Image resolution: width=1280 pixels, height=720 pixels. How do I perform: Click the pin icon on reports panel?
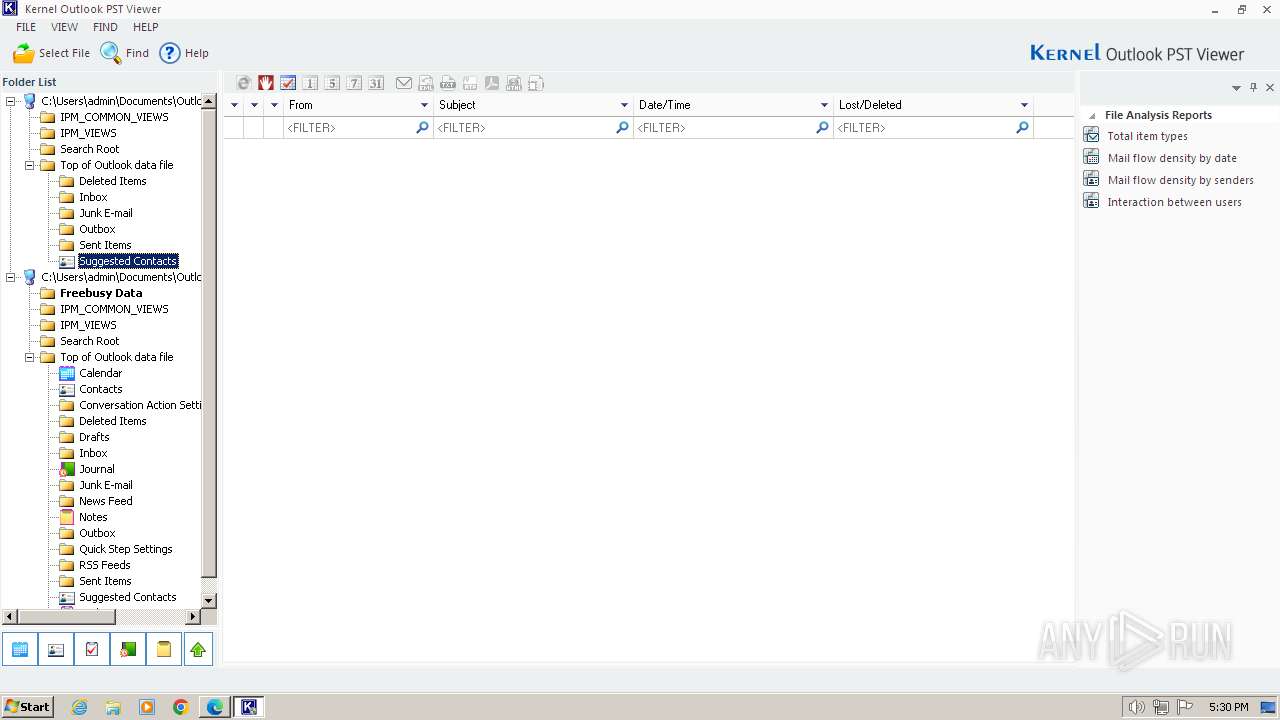tap(1253, 87)
